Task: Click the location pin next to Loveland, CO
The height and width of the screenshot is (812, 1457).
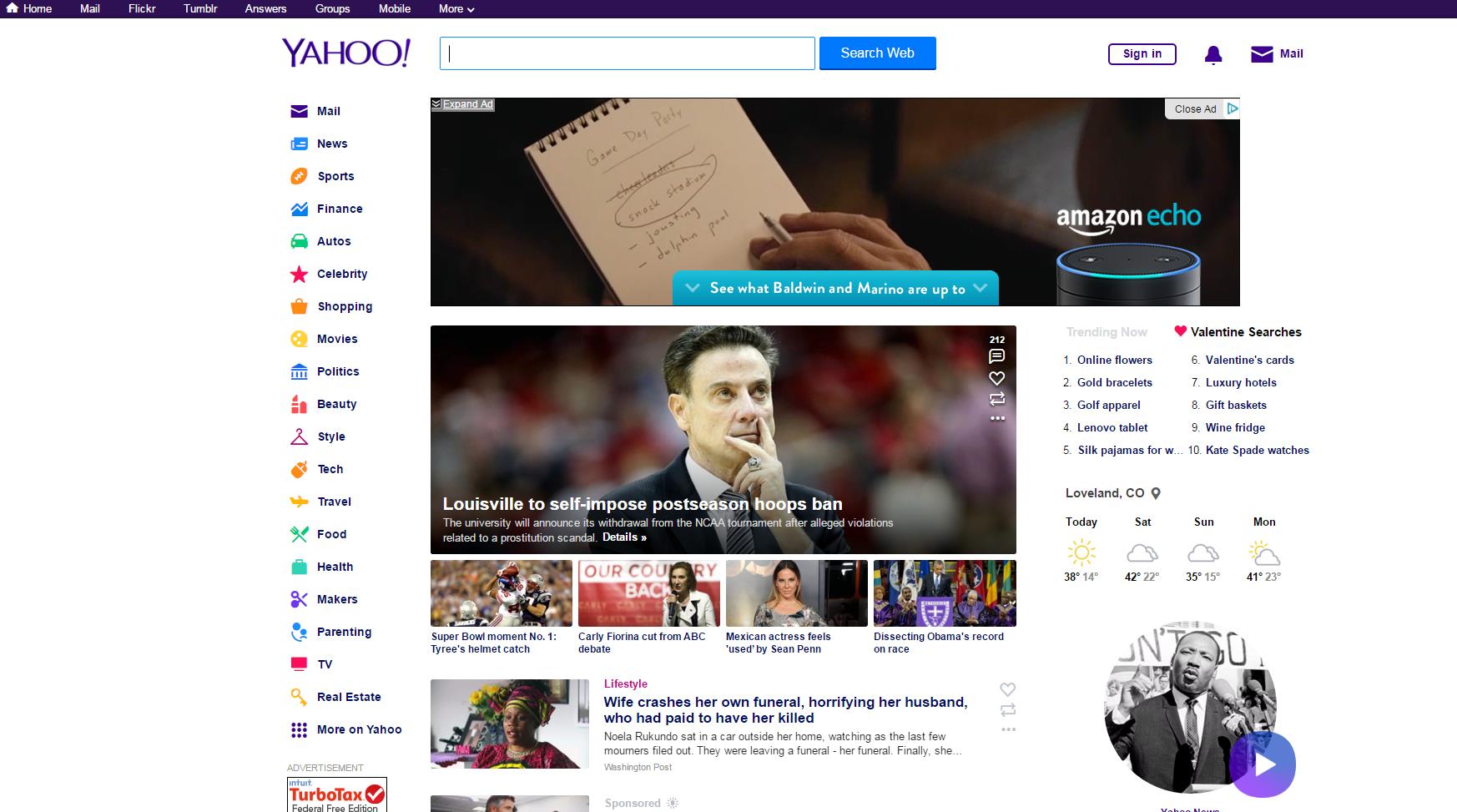Action: (1156, 493)
